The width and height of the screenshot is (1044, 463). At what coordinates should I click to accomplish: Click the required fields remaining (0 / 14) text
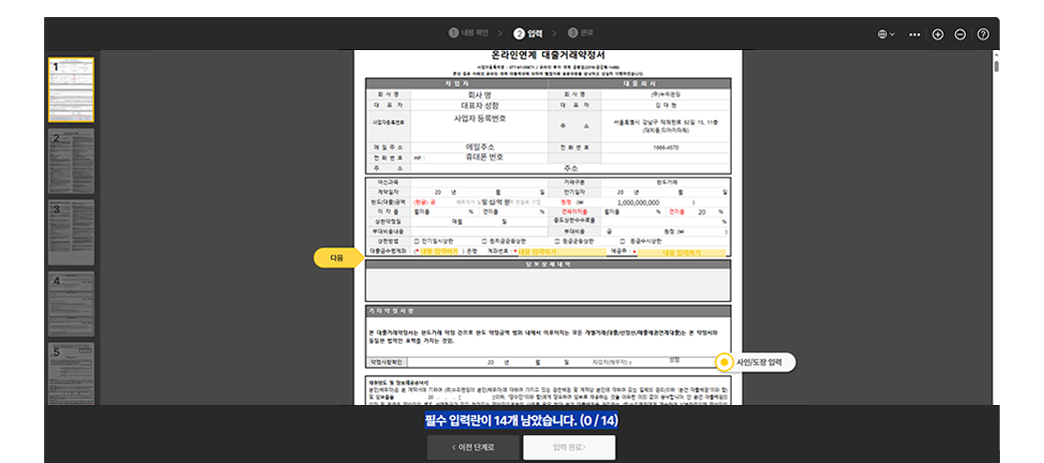[521, 421]
